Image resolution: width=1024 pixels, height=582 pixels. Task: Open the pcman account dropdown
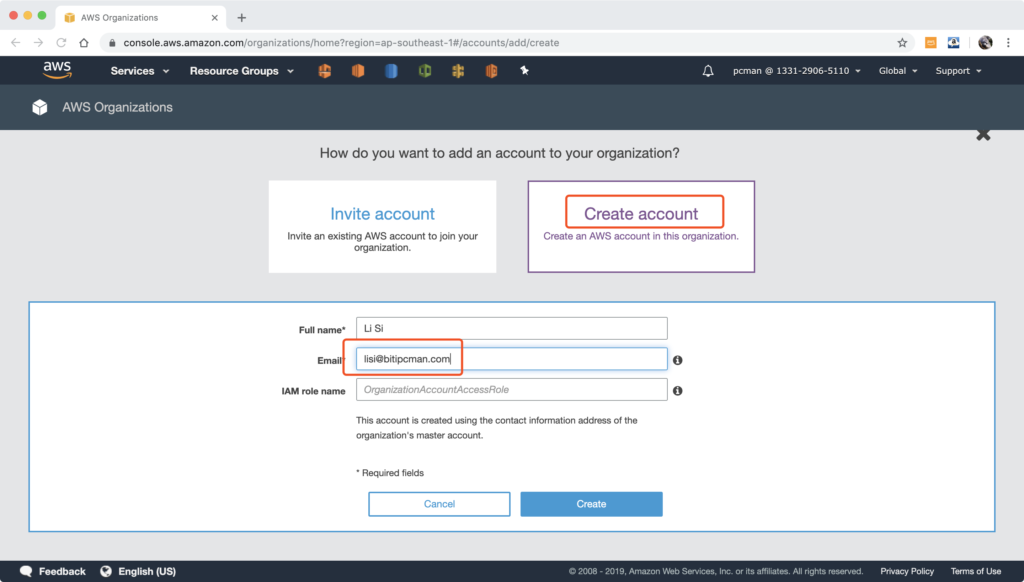coord(797,71)
